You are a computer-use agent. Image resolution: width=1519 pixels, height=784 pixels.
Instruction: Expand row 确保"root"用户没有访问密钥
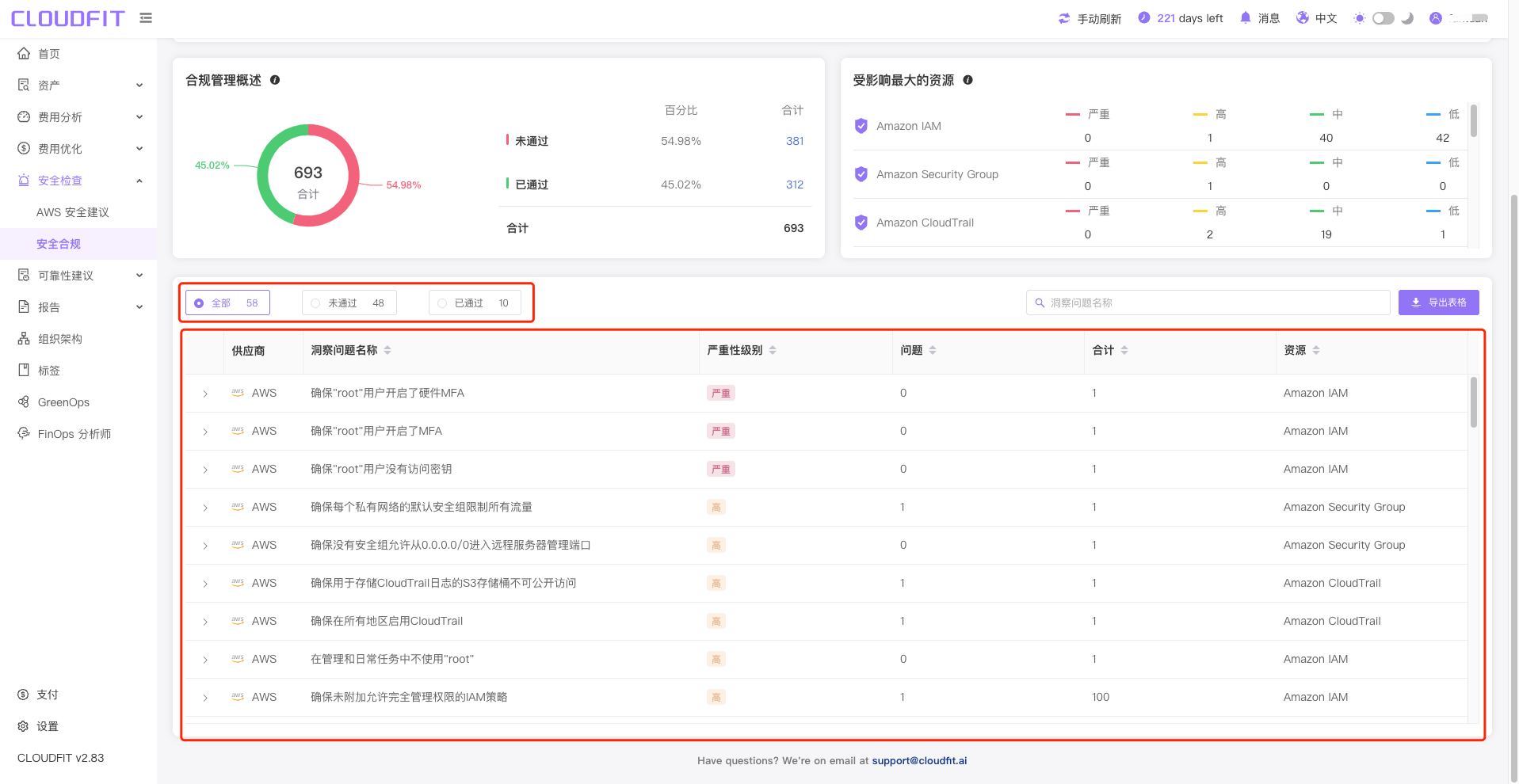[205, 470]
